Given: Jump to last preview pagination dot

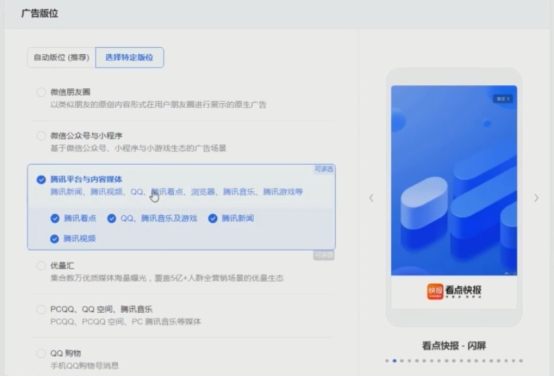Looking at the screenshot, I should (x=521, y=361).
